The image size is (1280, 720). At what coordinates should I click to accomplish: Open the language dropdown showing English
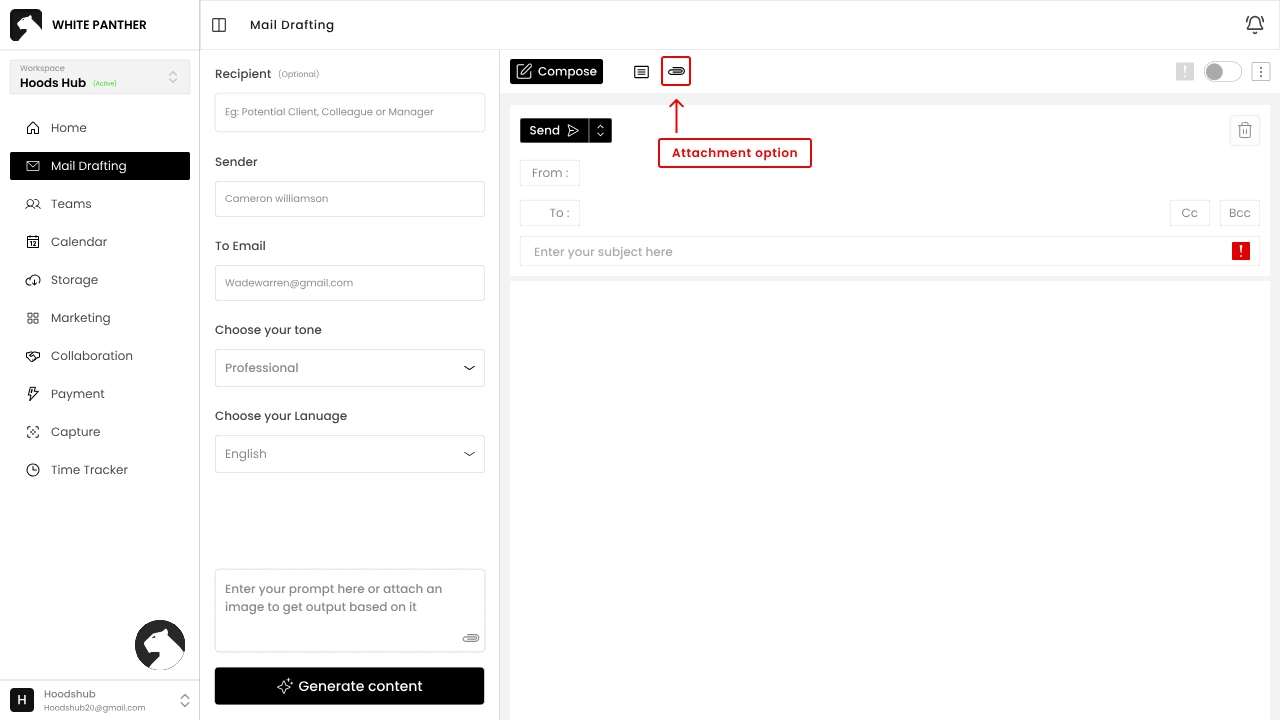(350, 454)
